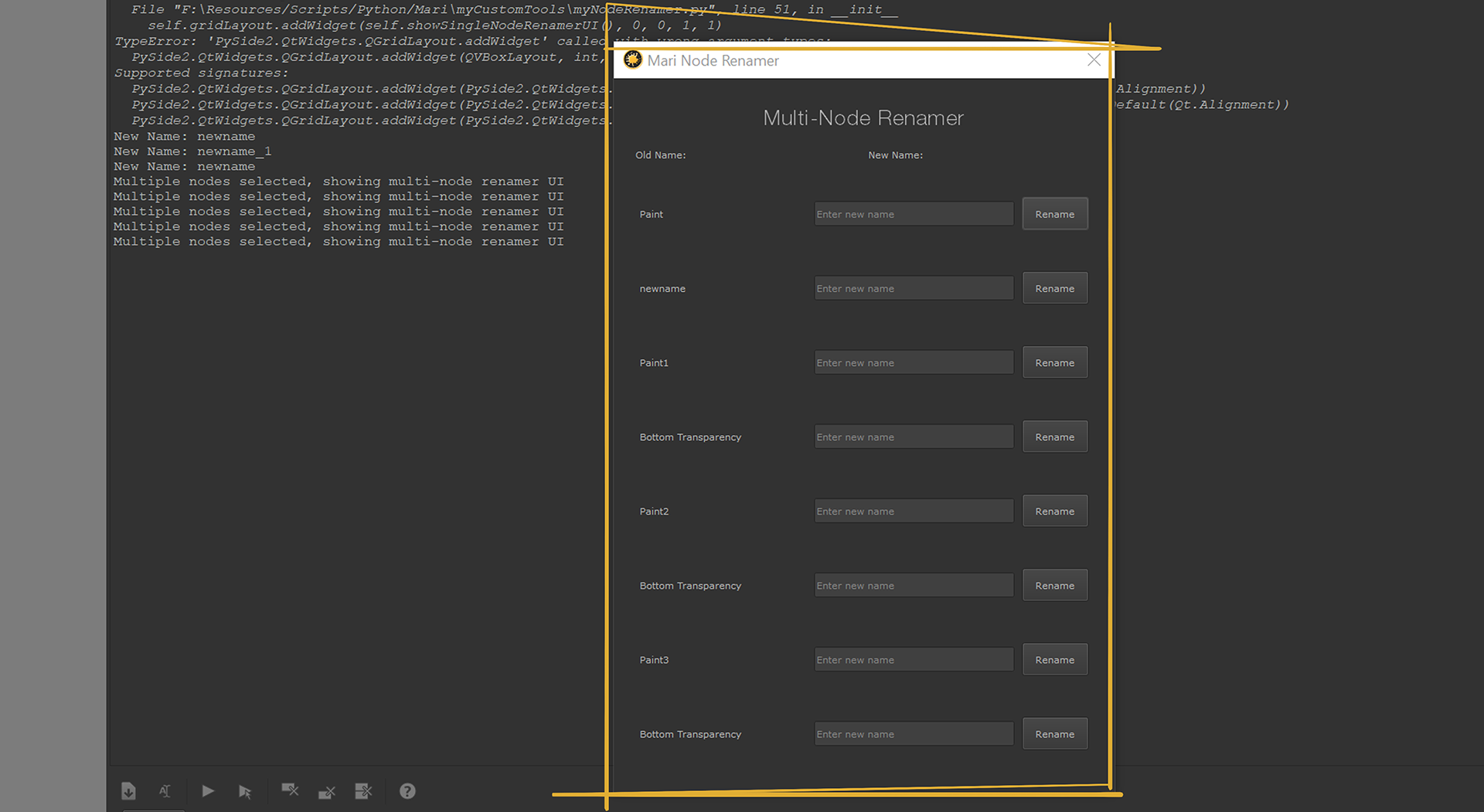The image size is (1484, 812).
Task: Click the clear top pane icon
Action: coord(290,790)
